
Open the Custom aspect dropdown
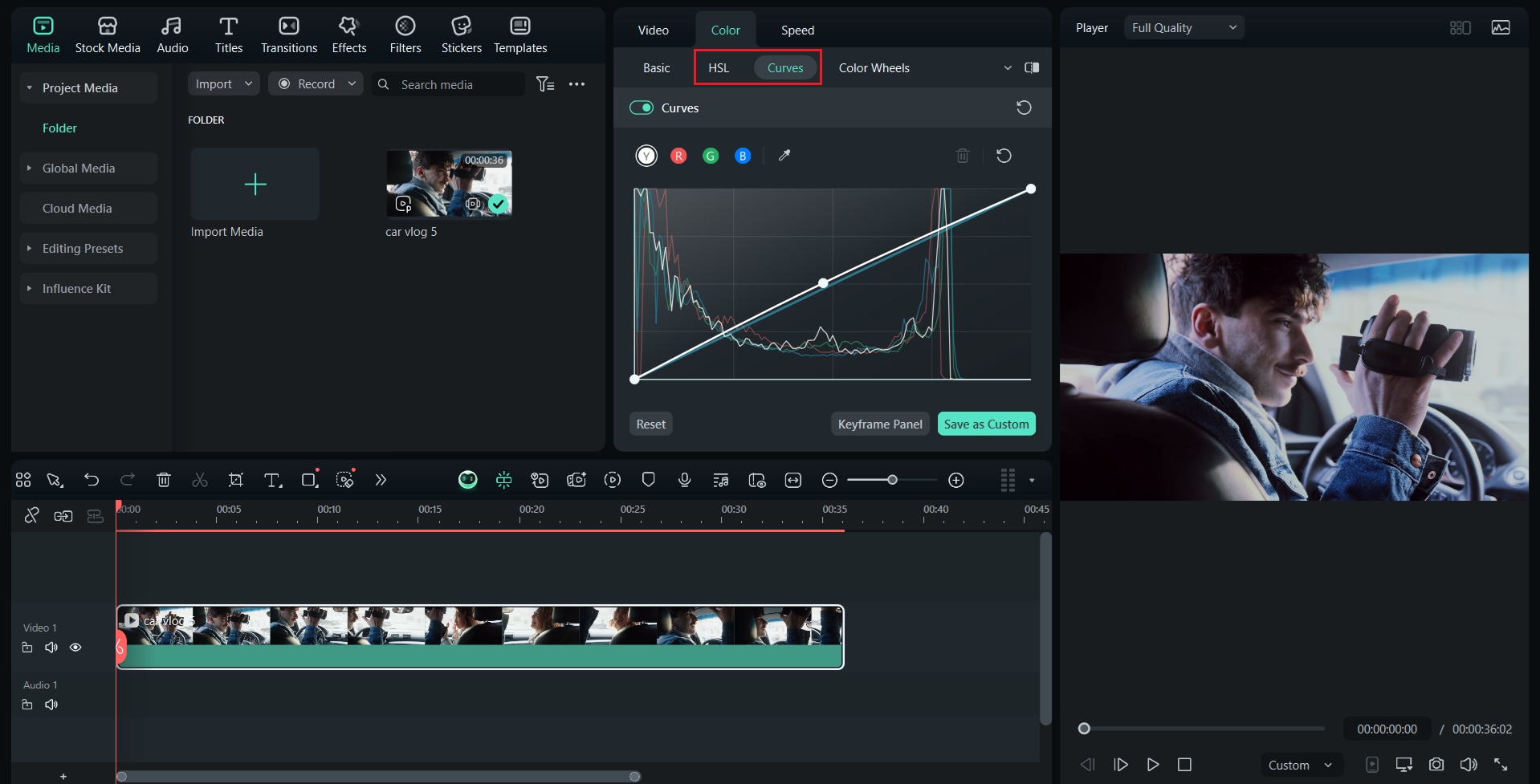(1300, 765)
